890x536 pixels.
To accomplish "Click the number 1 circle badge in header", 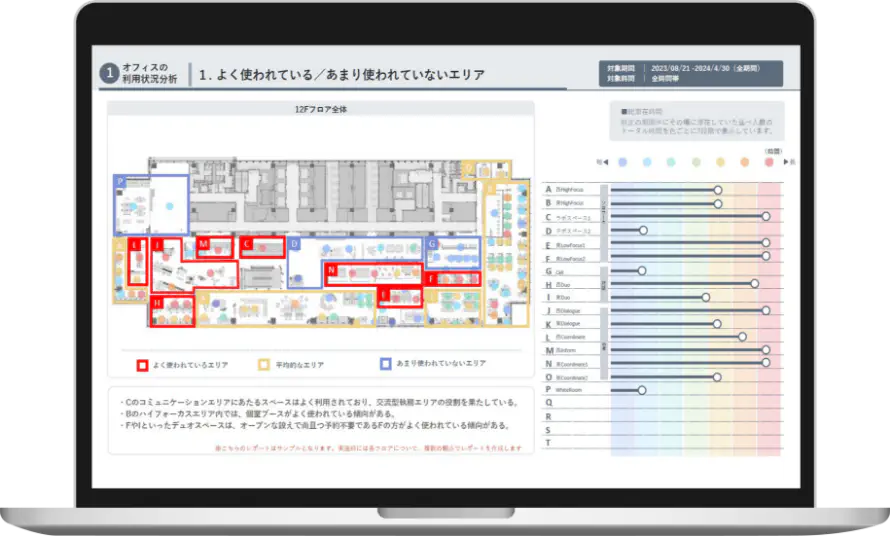I will point(109,73).
